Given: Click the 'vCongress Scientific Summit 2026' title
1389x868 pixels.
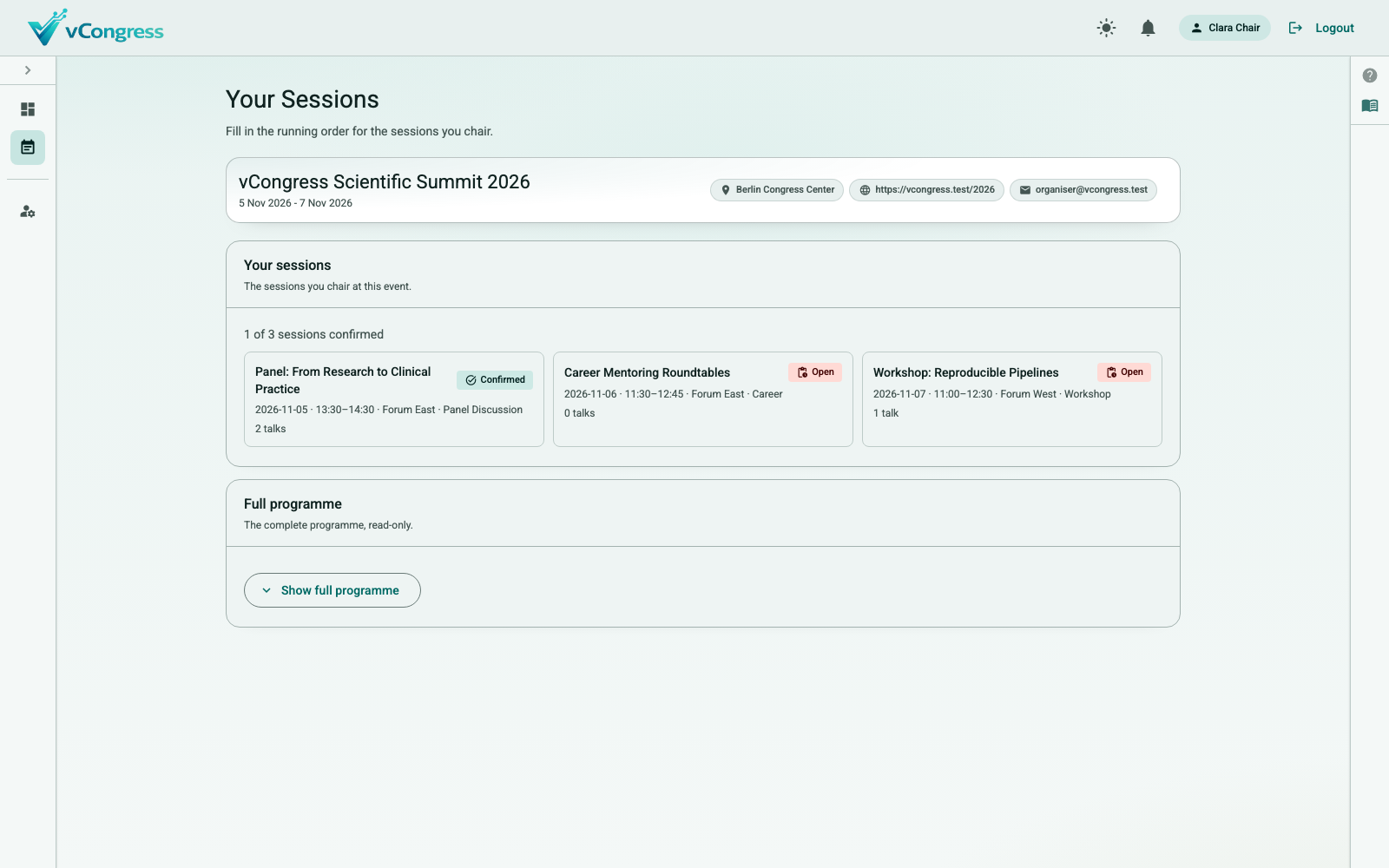Looking at the screenshot, I should (x=385, y=181).
